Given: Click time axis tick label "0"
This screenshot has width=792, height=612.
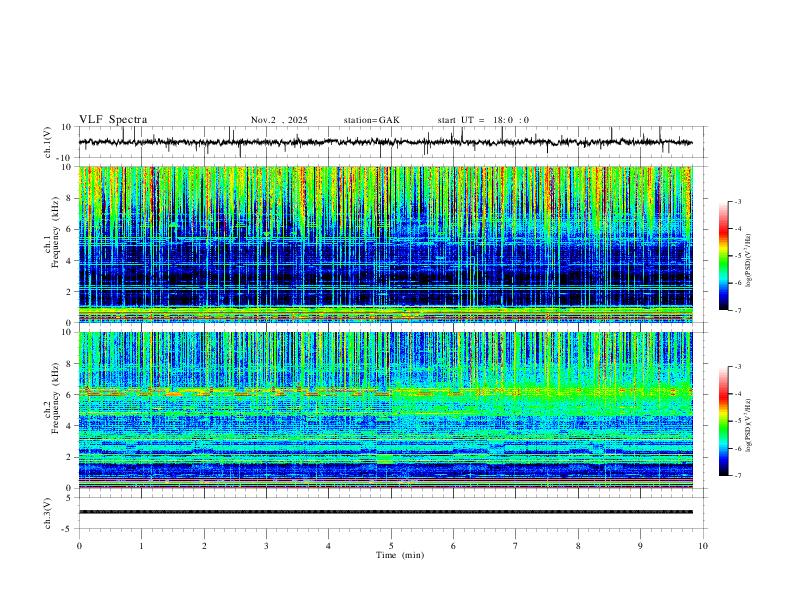Looking at the screenshot, I should click(x=79, y=546).
